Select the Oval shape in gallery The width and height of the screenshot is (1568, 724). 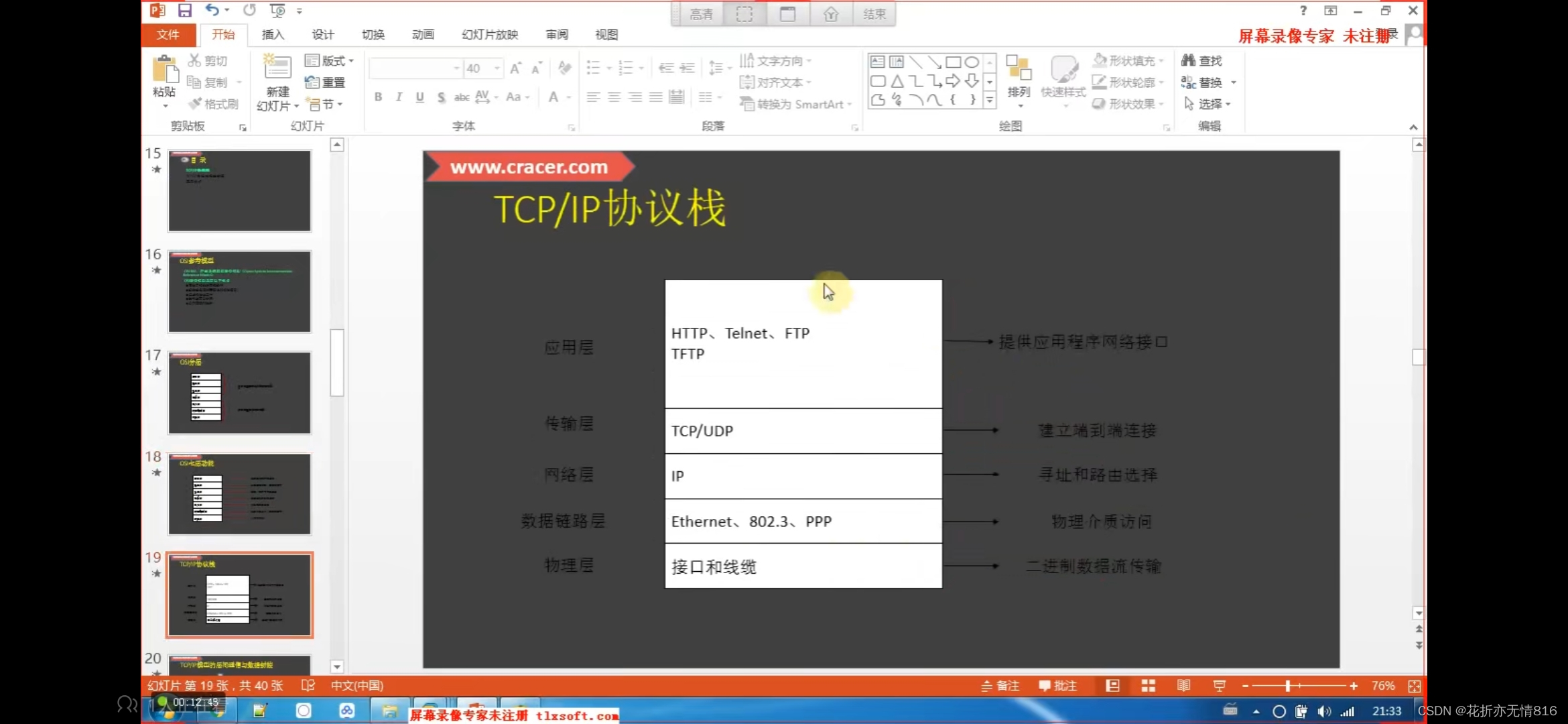[x=972, y=62]
